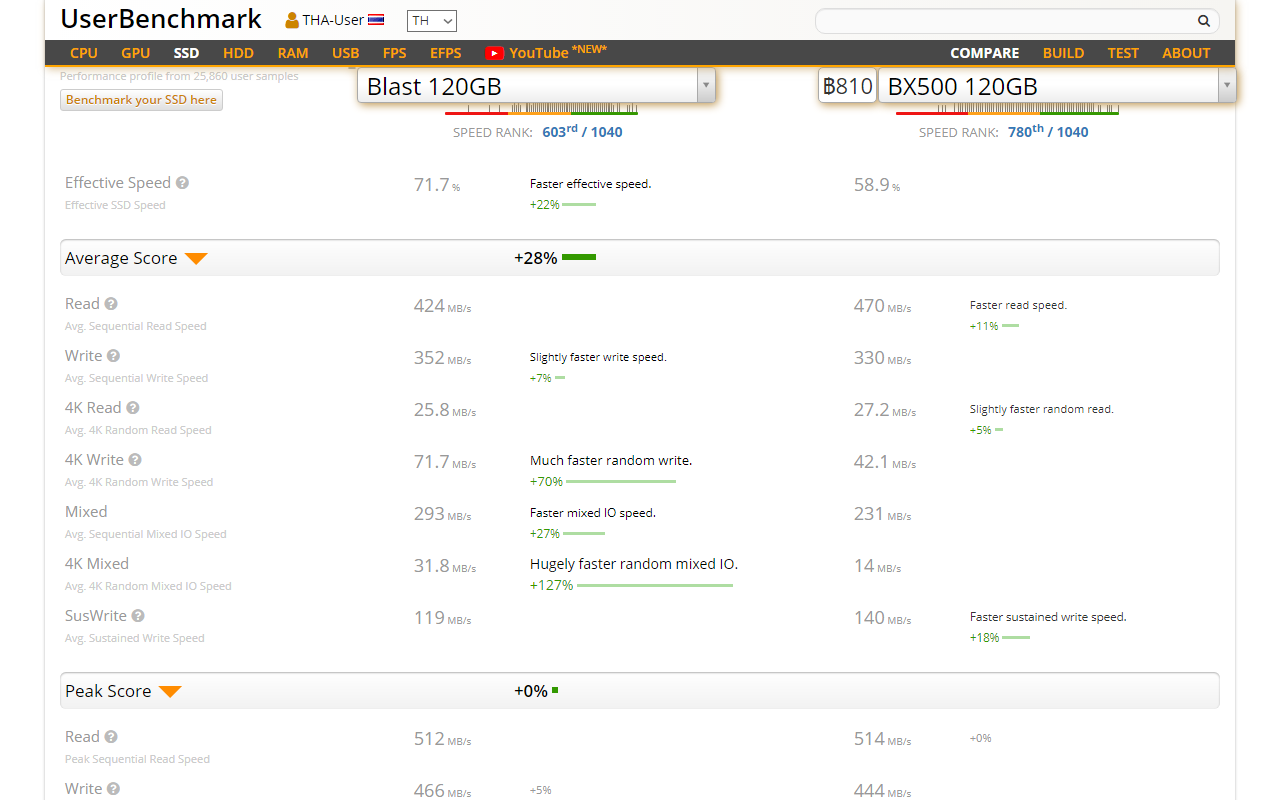Open the USB menu
The image size is (1280, 800).
pyautogui.click(x=345, y=53)
